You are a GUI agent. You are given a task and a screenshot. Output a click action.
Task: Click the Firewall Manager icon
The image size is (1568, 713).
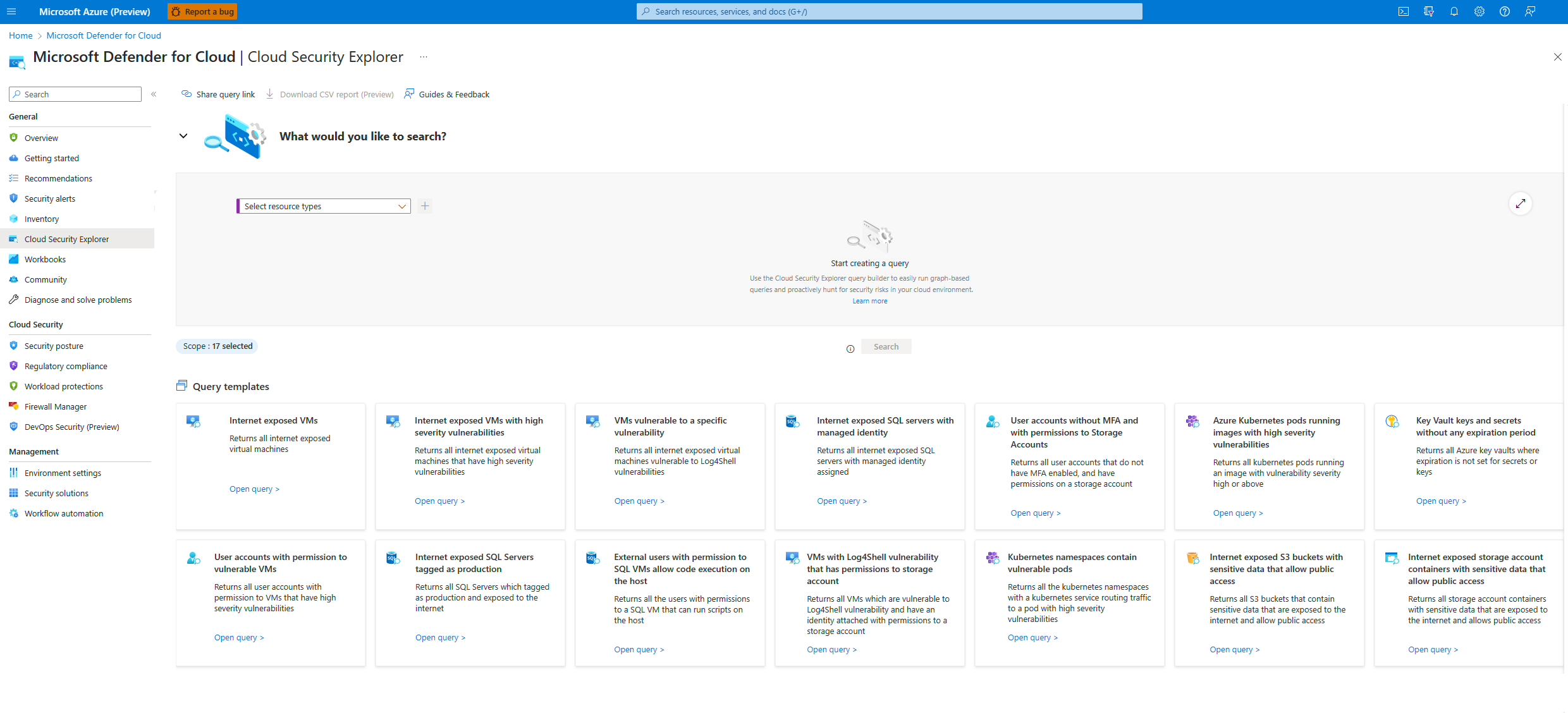(14, 406)
